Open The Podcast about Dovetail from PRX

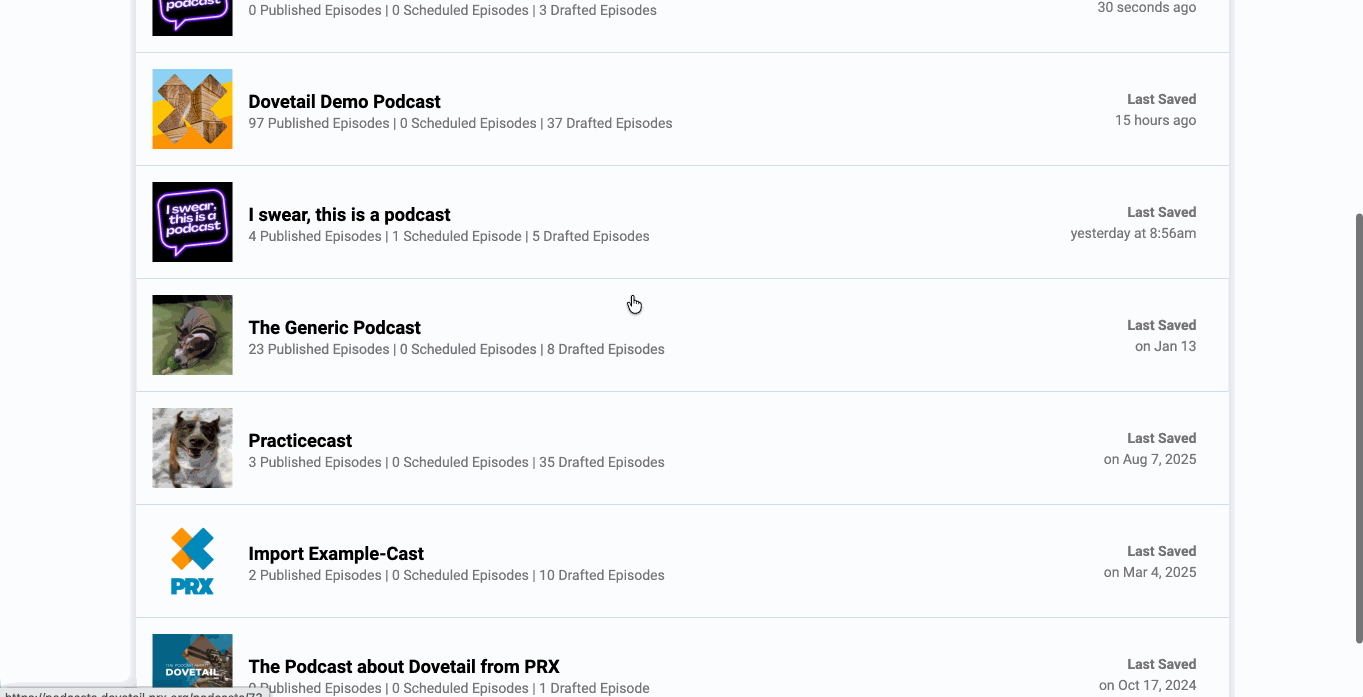(x=404, y=667)
